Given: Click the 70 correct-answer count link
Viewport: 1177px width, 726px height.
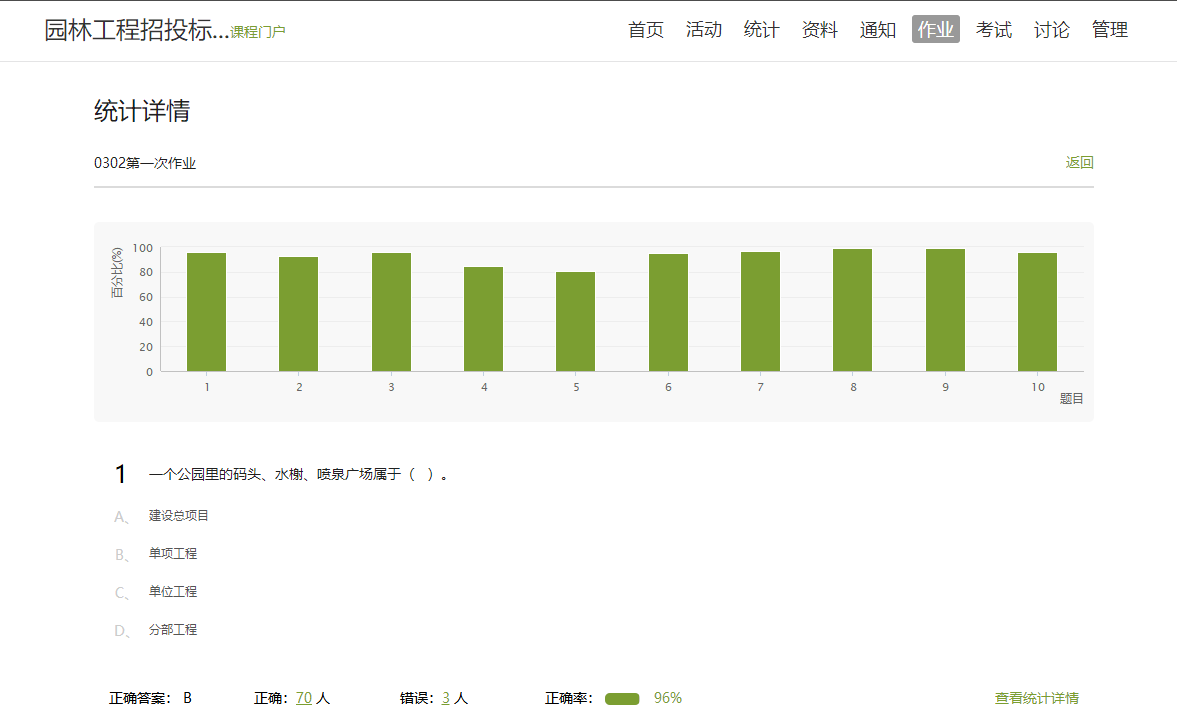Looking at the screenshot, I should (304, 698).
